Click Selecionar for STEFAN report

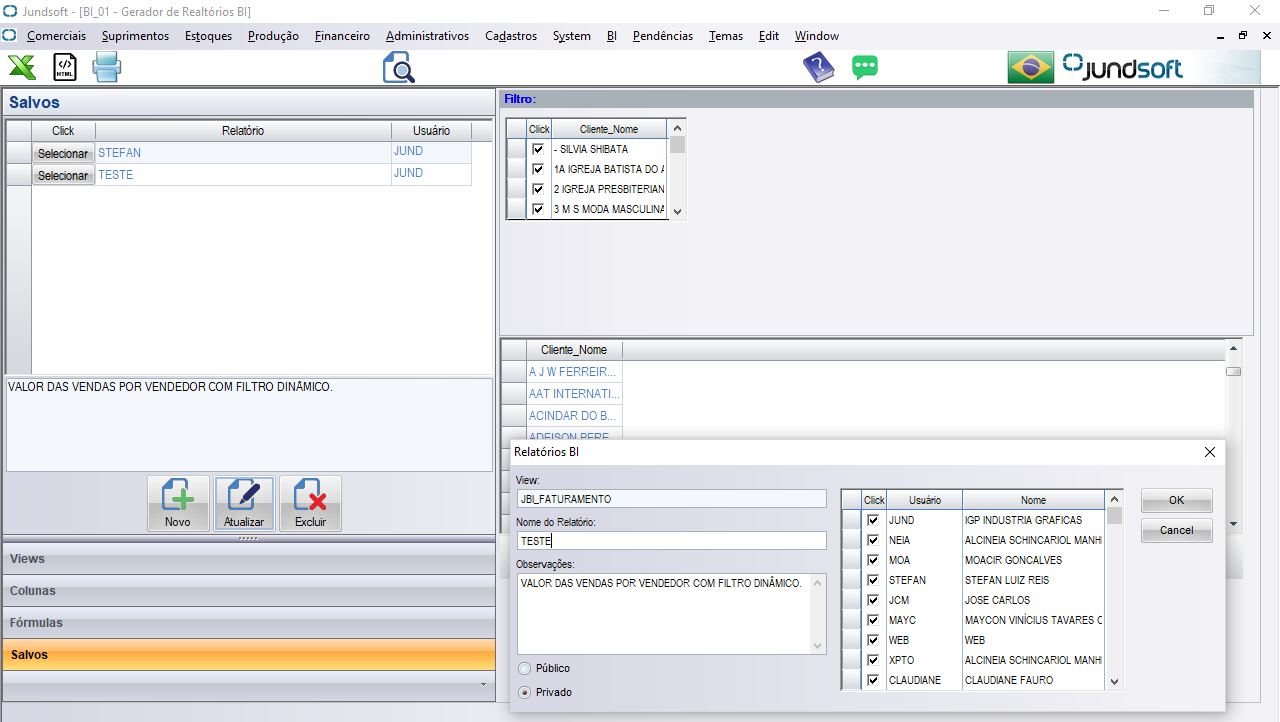click(63, 153)
